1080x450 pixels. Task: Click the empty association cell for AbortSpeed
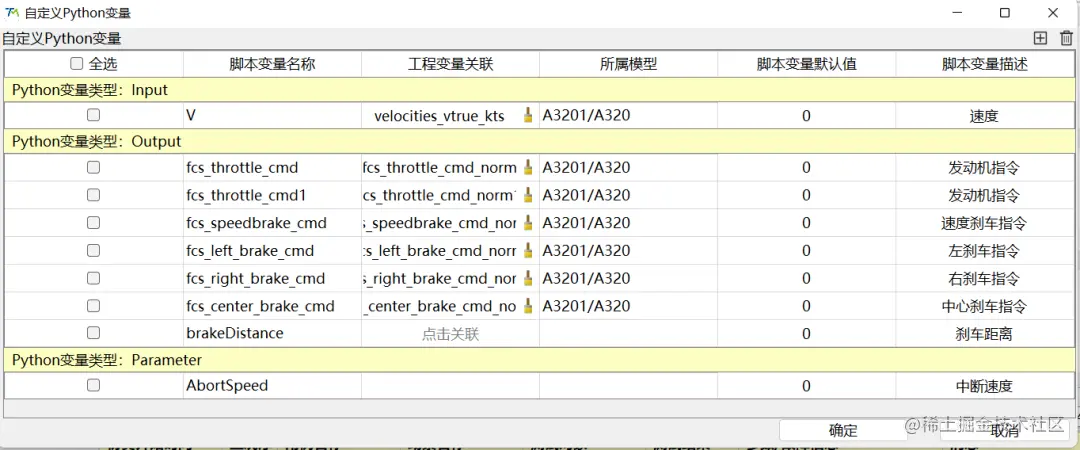click(x=450, y=385)
